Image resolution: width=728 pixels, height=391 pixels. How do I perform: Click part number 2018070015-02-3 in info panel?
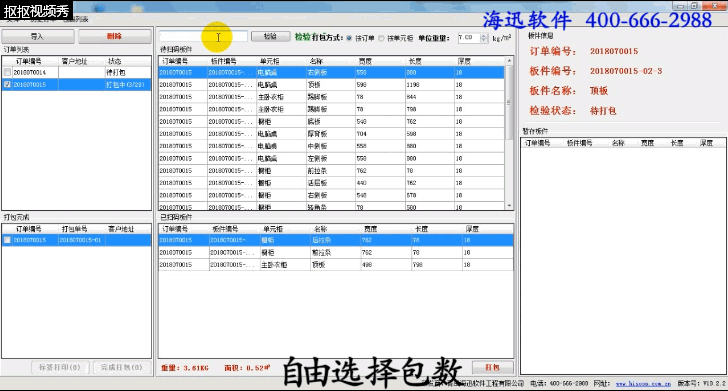tap(626, 71)
